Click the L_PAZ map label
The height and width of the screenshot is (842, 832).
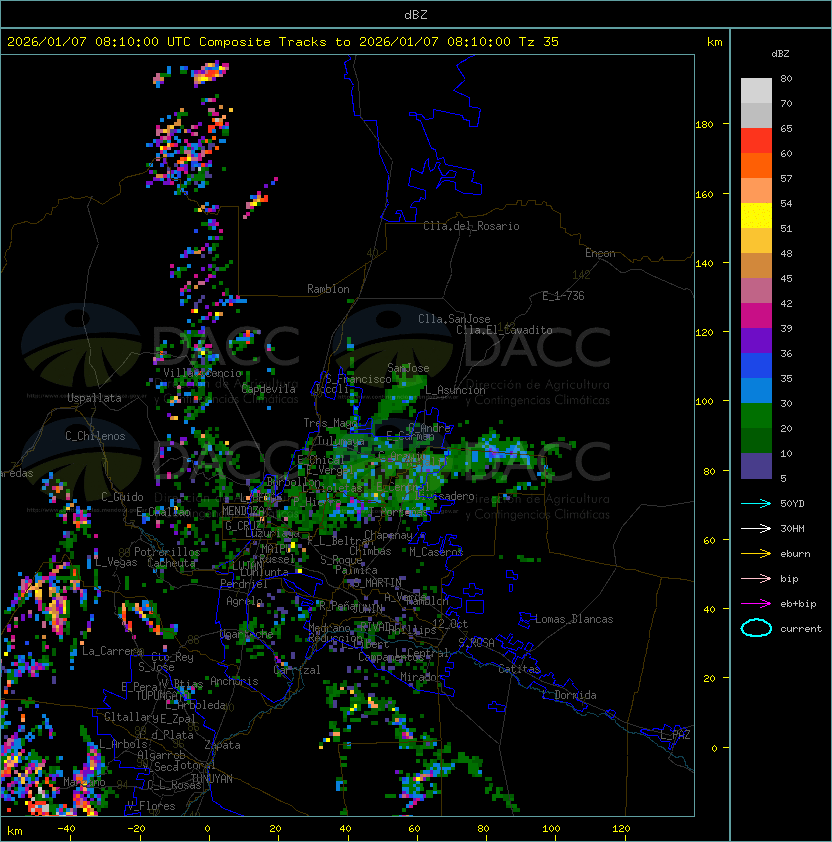(x=675, y=735)
